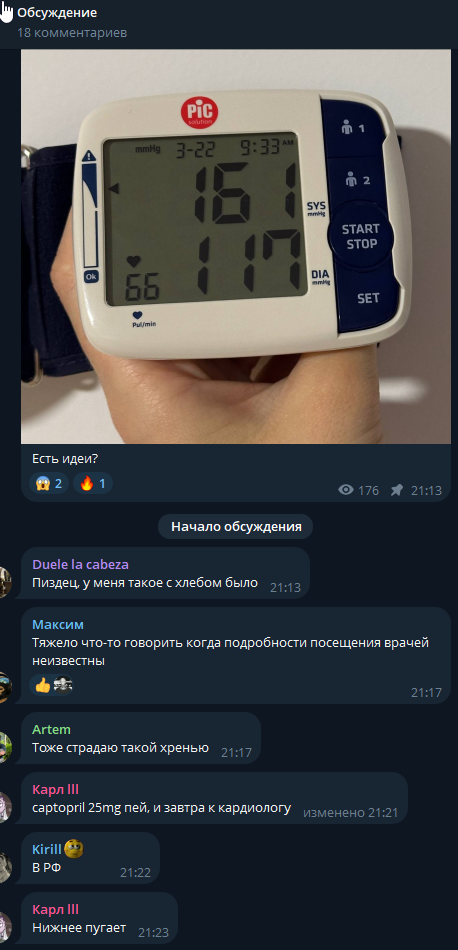Screen dimensions: 458x950
Task: Click the 'Обсуждение' header title
Action: (57, 13)
